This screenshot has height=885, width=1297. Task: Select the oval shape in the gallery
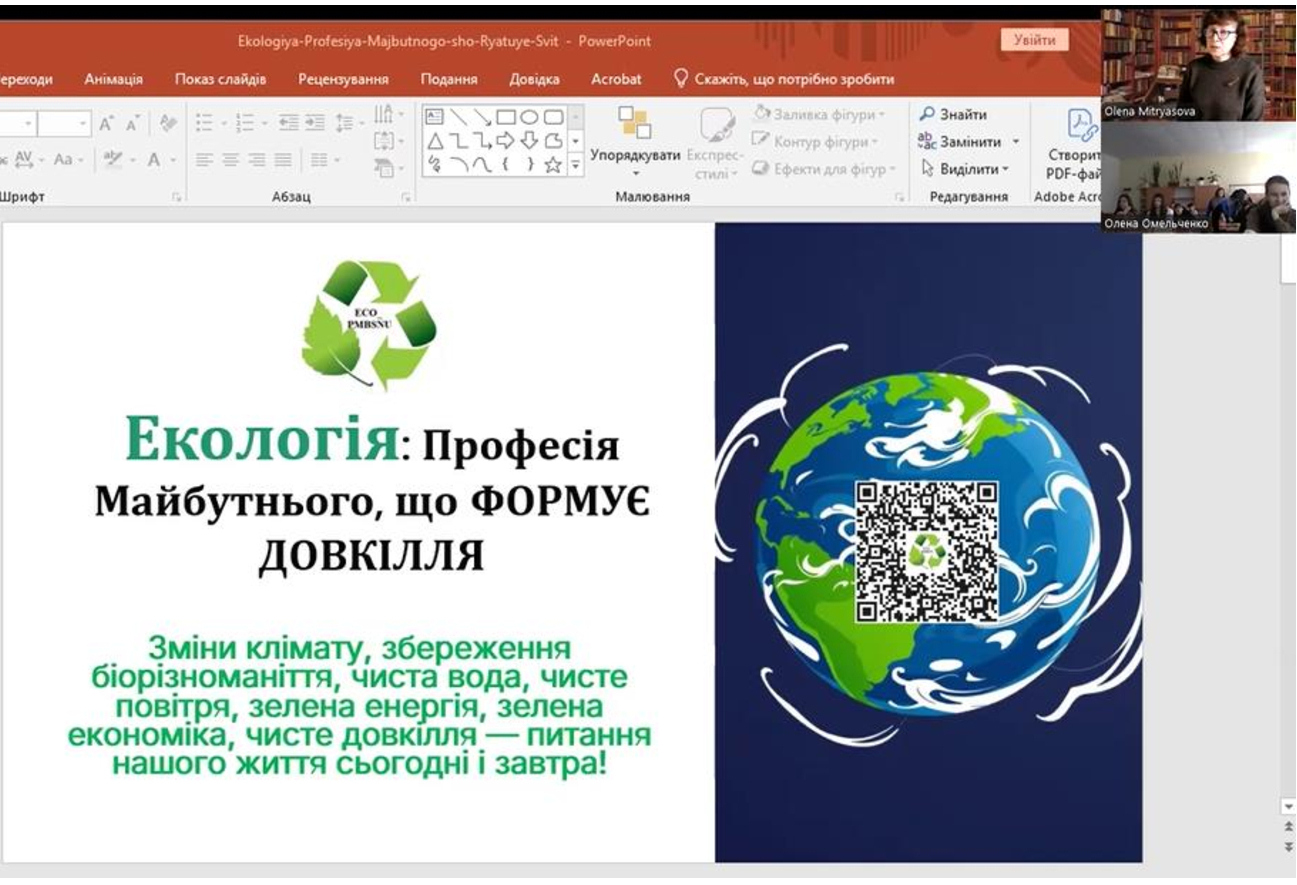[x=531, y=117]
